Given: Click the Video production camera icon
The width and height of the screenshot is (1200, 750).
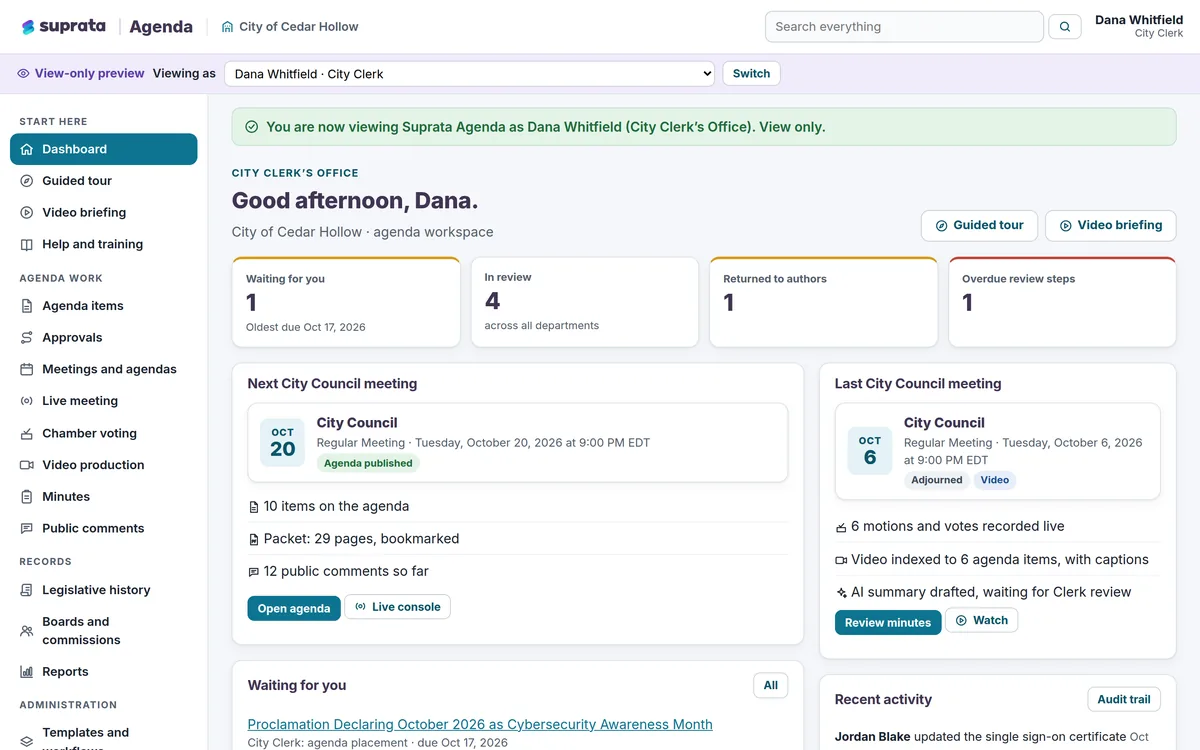Looking at the screenshot, I should (27, 465).
